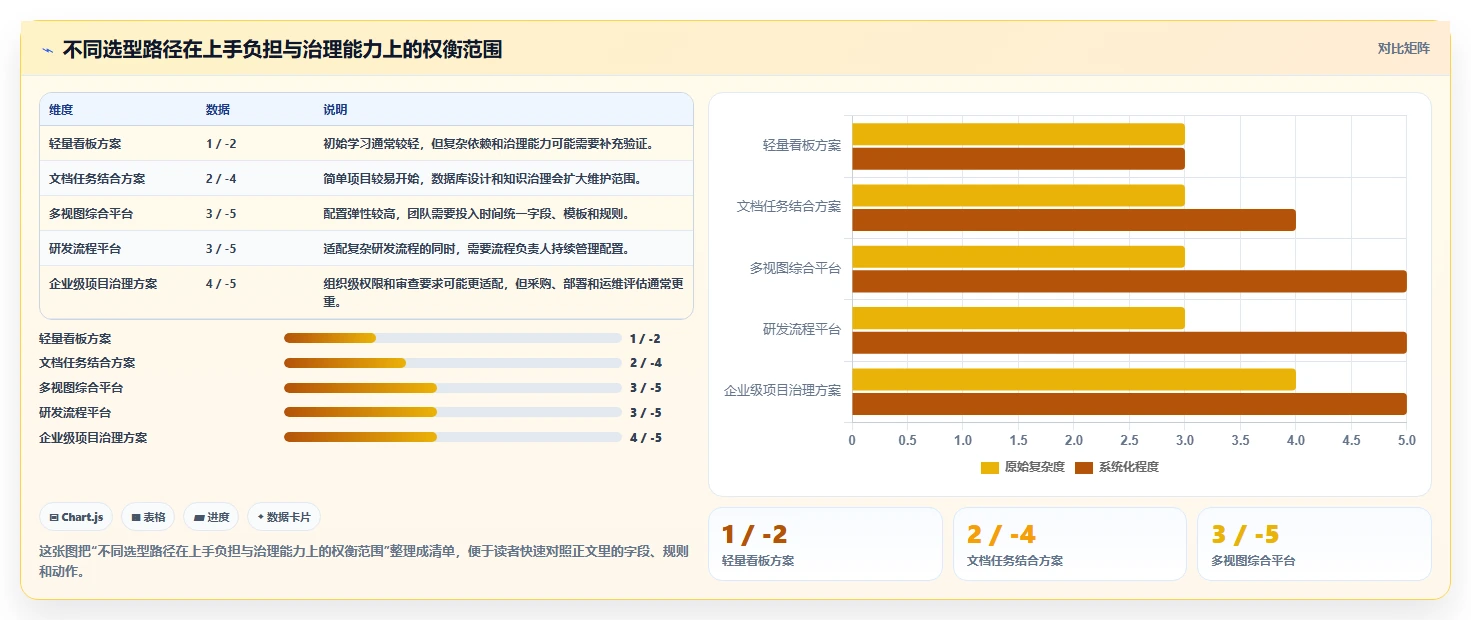Click the description starting 初始学习通常较轻
This screenshot has width=1471, height=620.
click(x=488, y=144)
